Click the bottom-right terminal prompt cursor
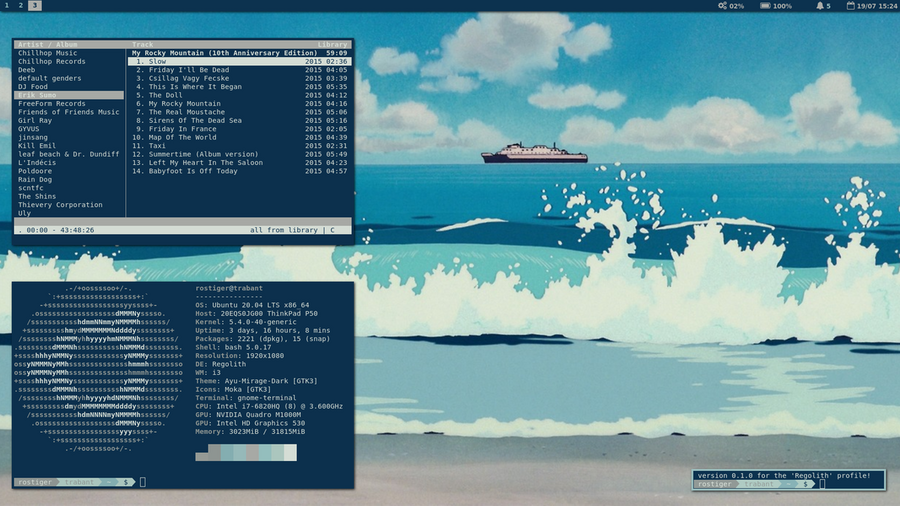Screen dimensions: 900x506 coord(822,484)
